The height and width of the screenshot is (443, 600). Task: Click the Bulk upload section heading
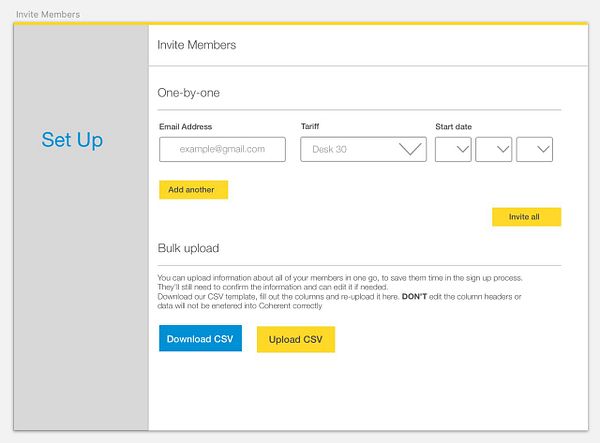pyautogui.click(x=188, y=248)
